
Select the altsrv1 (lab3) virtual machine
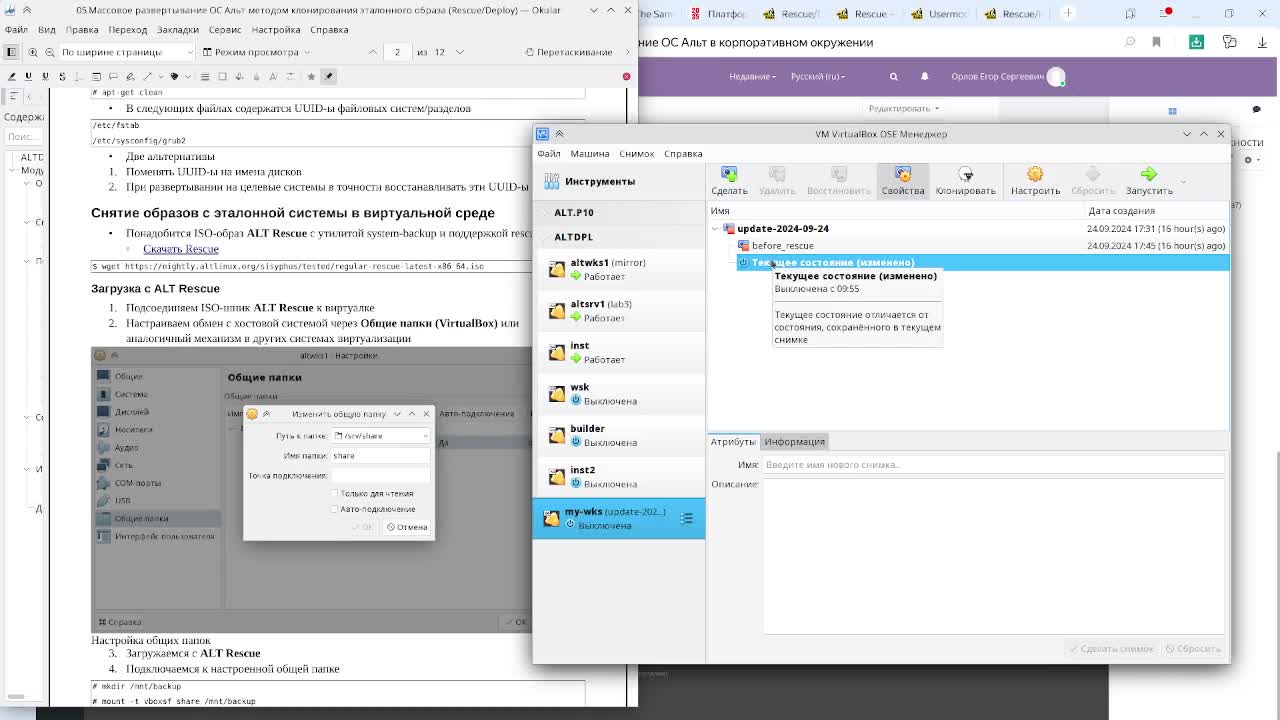[619, 311]
